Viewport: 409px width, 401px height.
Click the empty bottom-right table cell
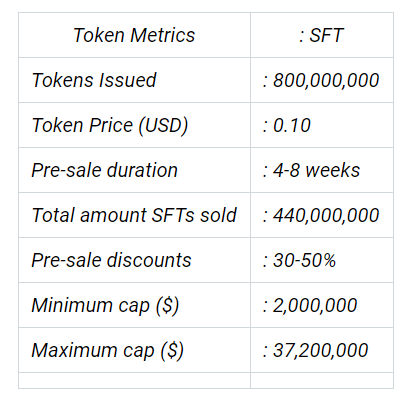point(322,380)
